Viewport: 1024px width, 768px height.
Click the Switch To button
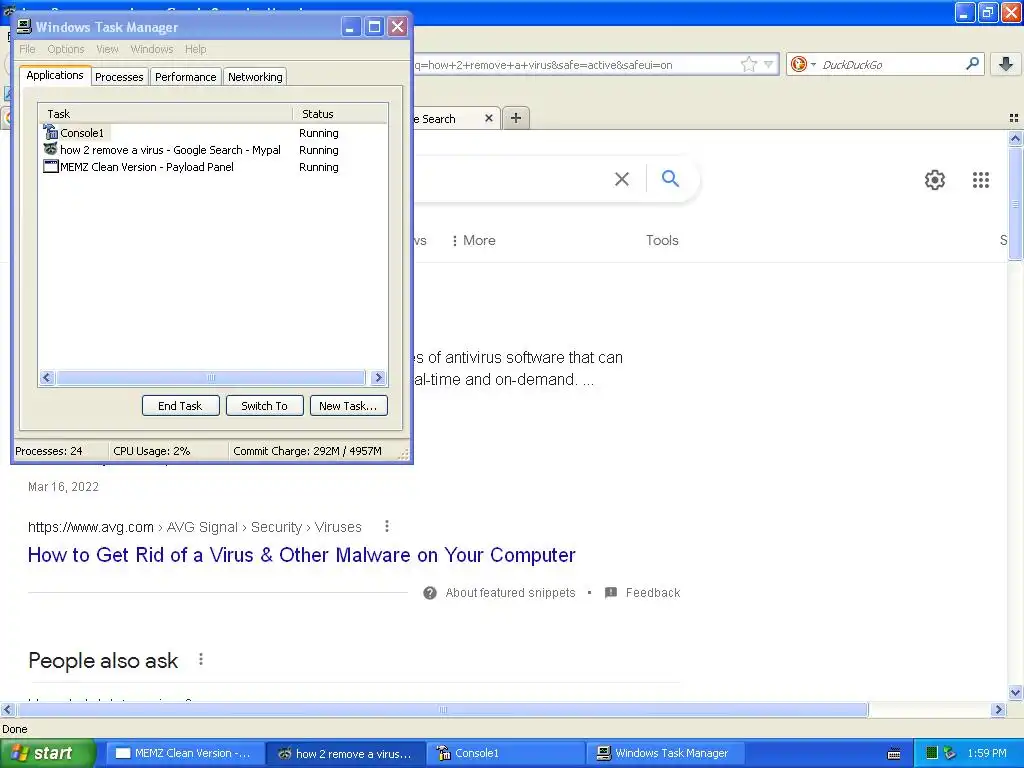click(x=264, y=406)
